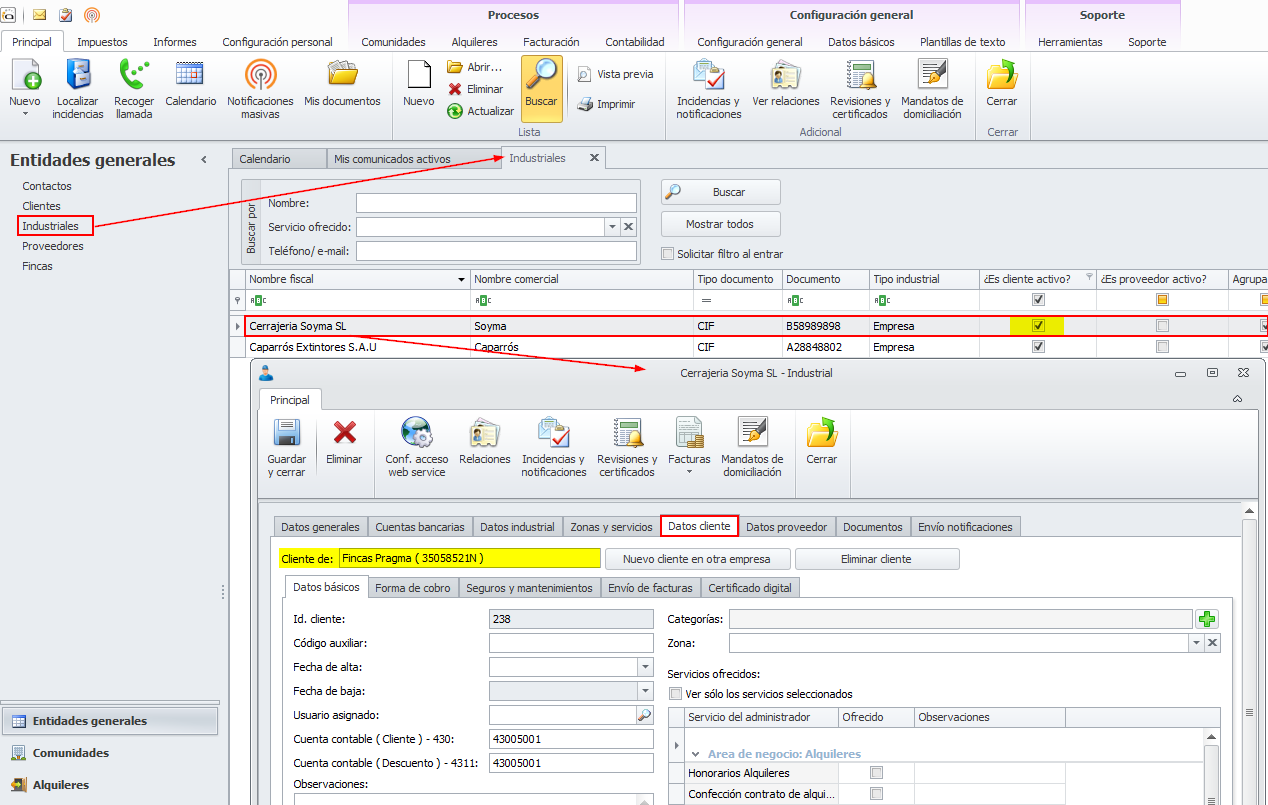Open the Calendario ribbon icon
Viewport: 1268px width, 805px height.
click(x=190, y=84)
